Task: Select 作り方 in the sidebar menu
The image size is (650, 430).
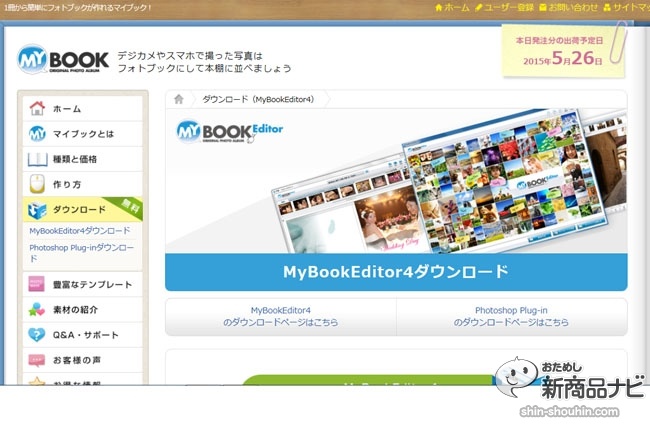Action: pyautogui.click(x=82, y=185)
